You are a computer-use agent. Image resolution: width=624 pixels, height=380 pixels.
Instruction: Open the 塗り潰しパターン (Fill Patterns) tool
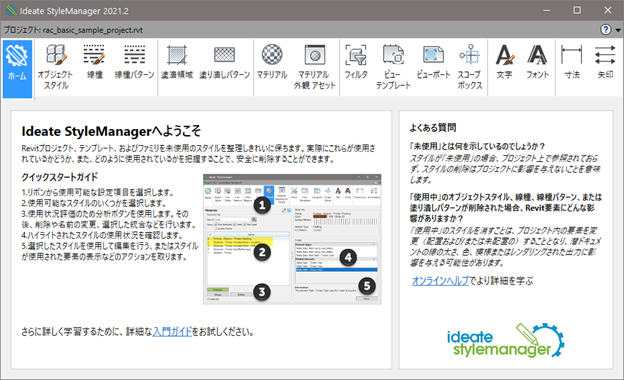(224, 62)
